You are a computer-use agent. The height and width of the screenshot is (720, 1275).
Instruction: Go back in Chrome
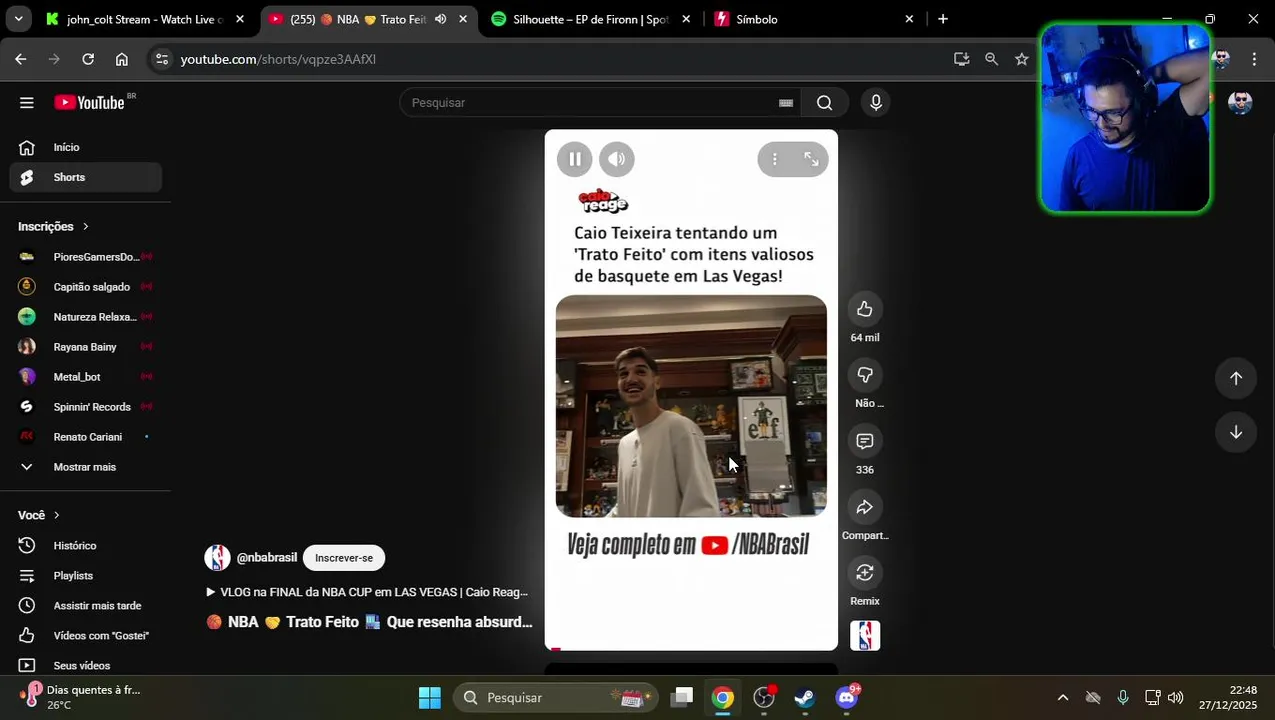[21, 59]
